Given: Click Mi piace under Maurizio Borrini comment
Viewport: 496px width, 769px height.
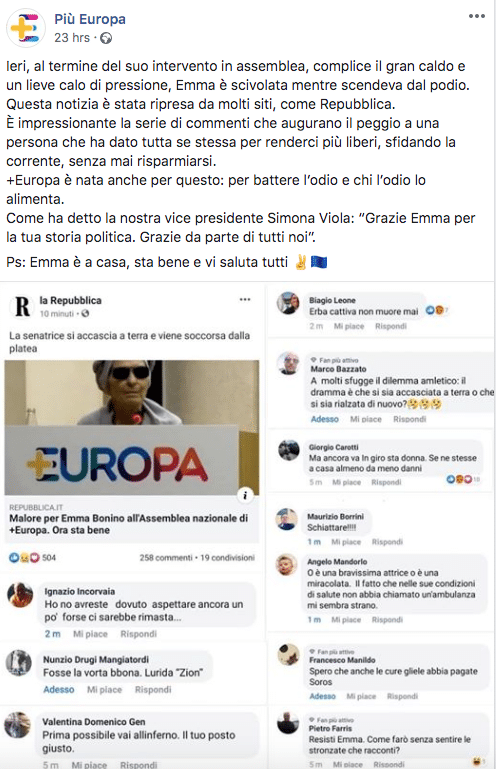Looking at the screenshot, I should coord(346,542).
